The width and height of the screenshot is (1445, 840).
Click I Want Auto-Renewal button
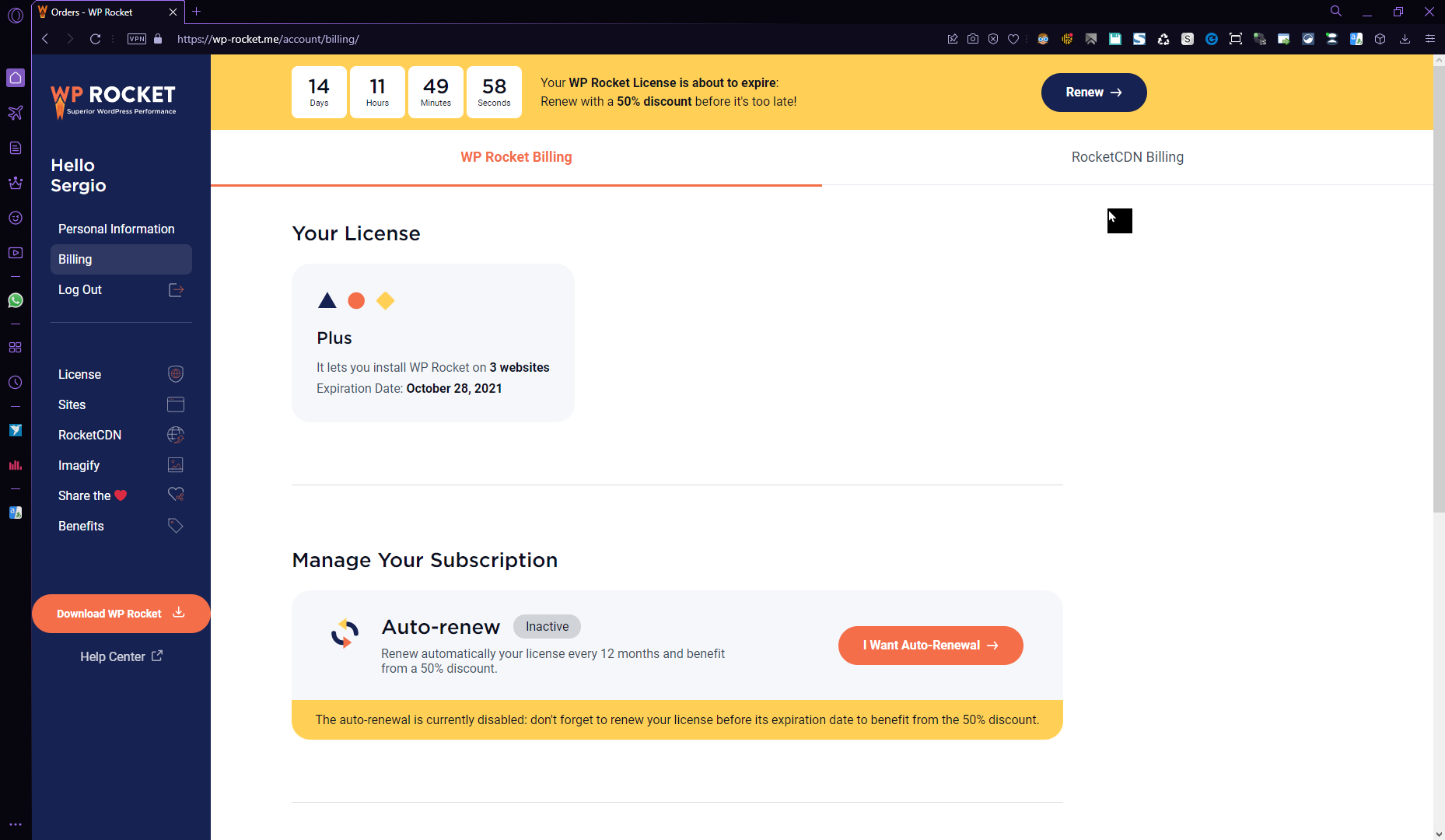(x=931, y=646)
